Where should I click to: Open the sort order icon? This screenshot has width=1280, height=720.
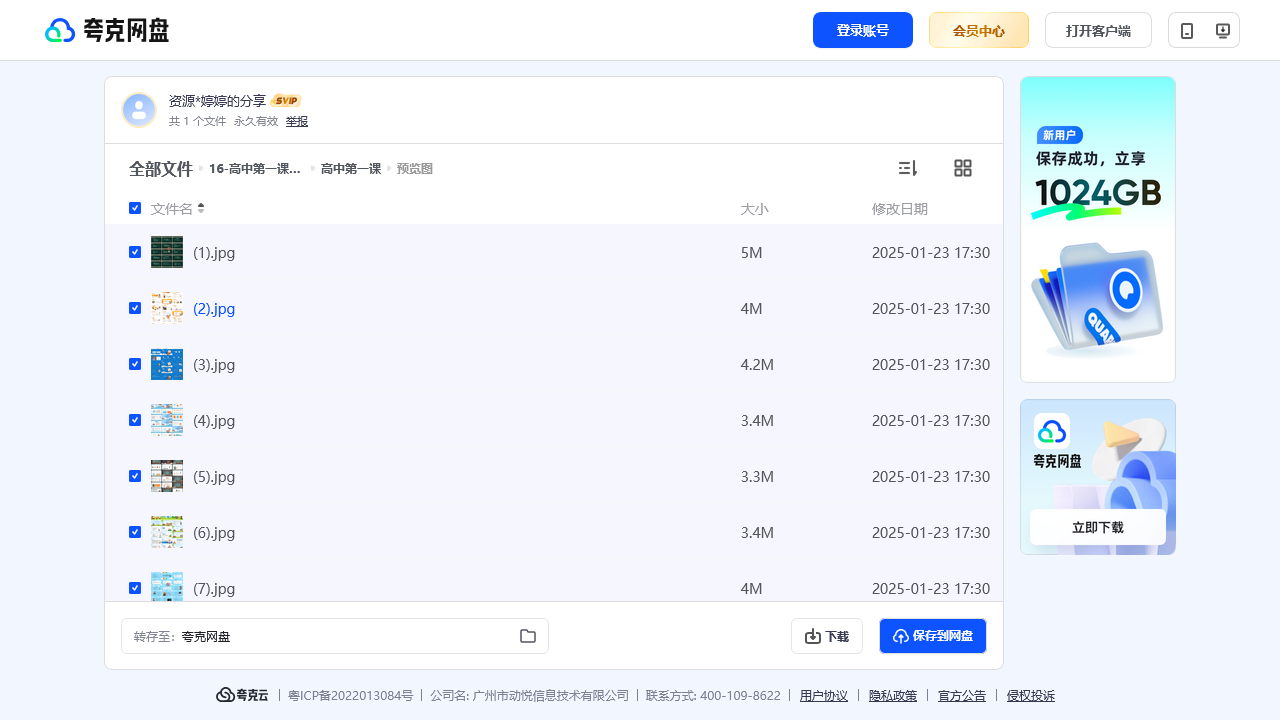click(907, 168)
